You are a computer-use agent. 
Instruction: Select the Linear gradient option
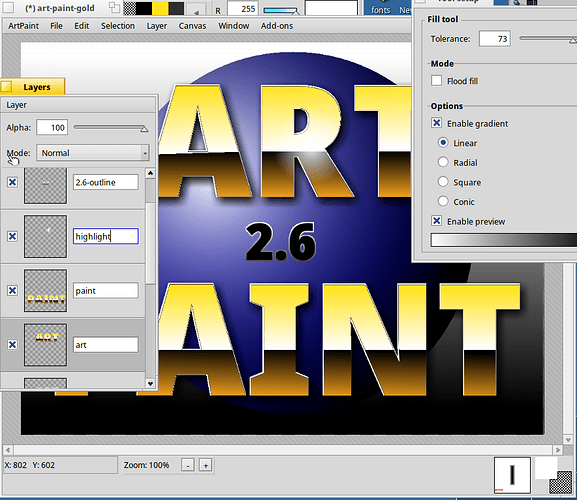coord(443,142)
